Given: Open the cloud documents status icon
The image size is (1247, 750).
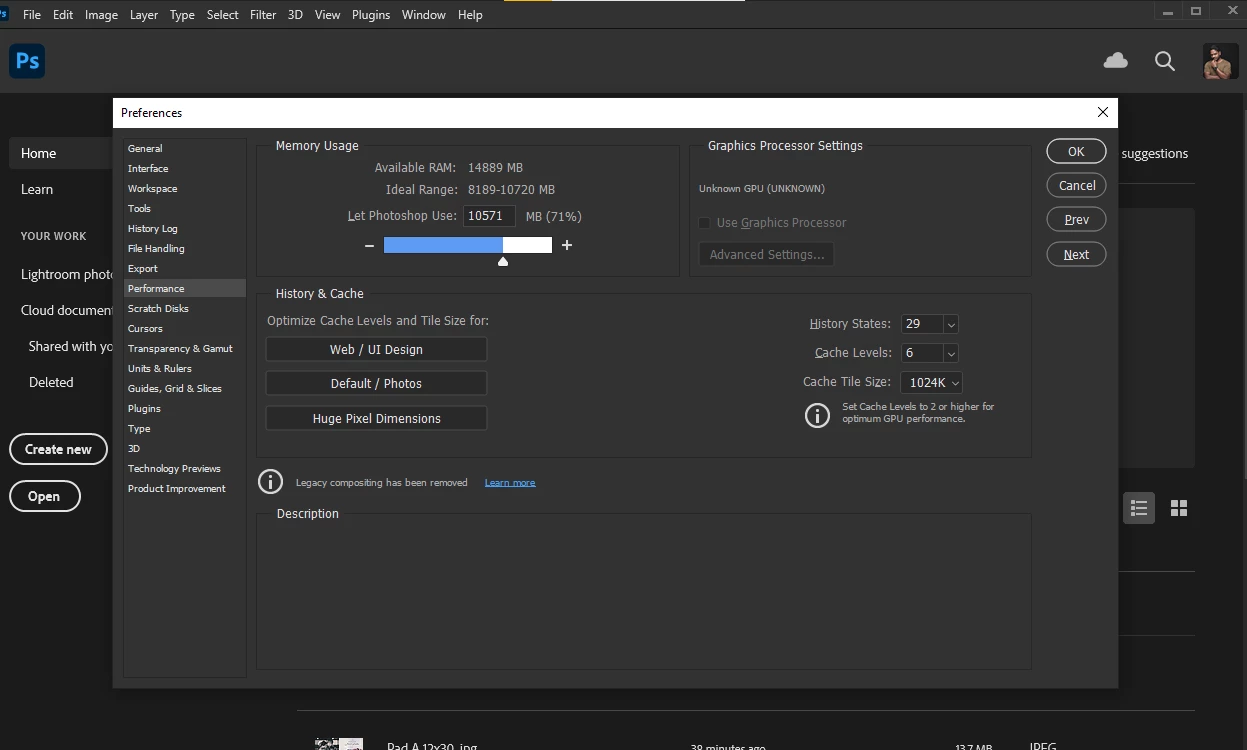Looking at the screenshot, I should point(1115,61).
